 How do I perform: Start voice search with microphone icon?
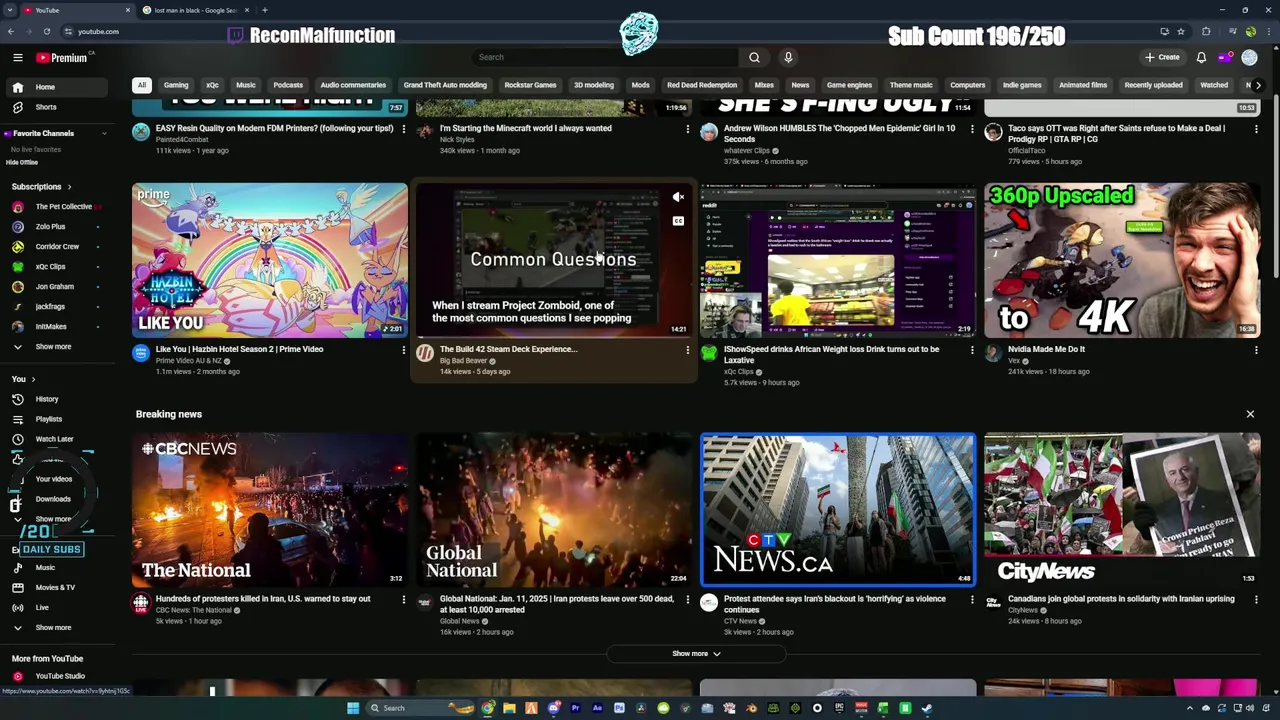coord(788,57)
